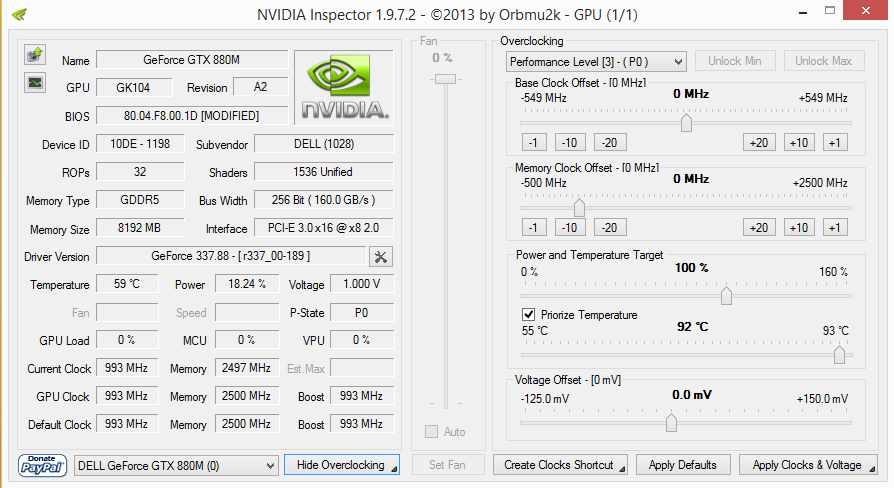Screen dimensions: 894x488
Task: Toggle the Priorize Temperature checkbox
Action: coord(529,315)
